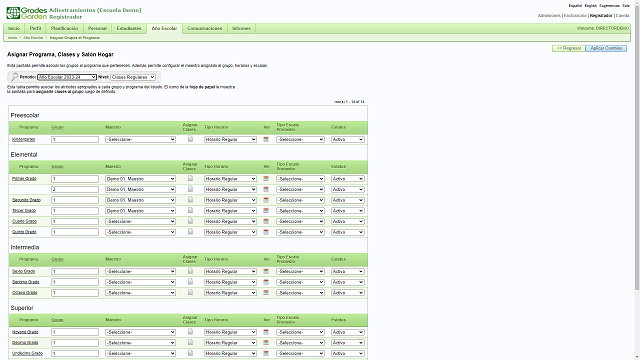
Task: Open assign classes icon for Décimo Grado
Action: (190, 342)
